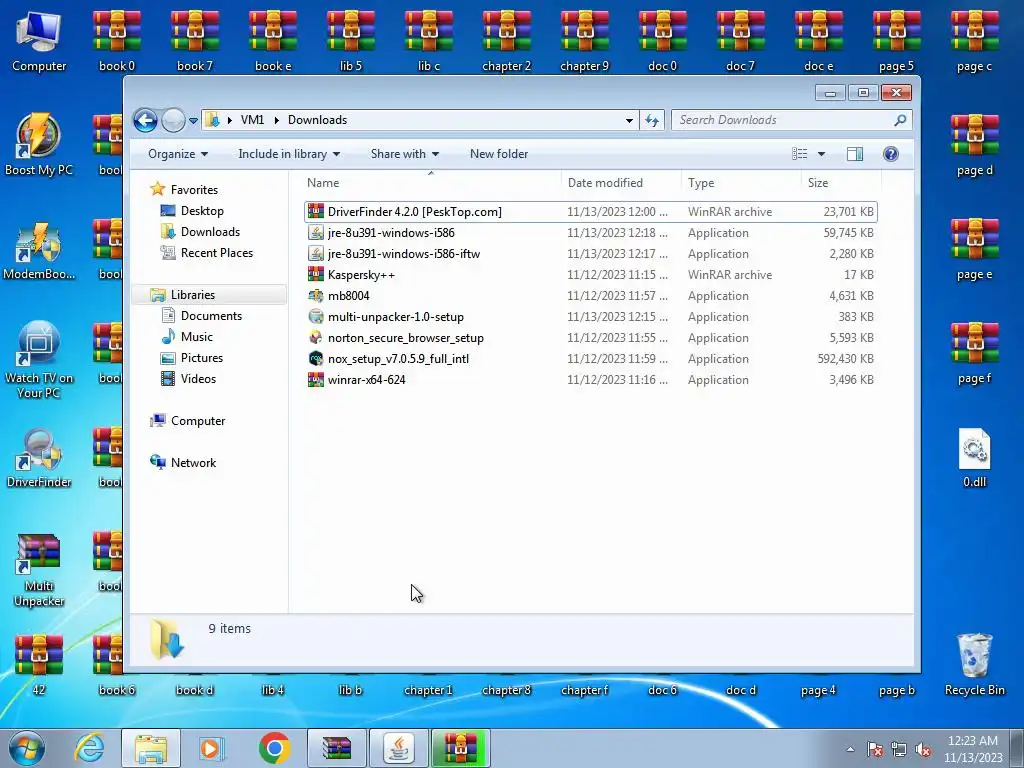This screenshot has height=768, width=1024.
Task: Open the Include in library dropdown
Action: (289, 154)
